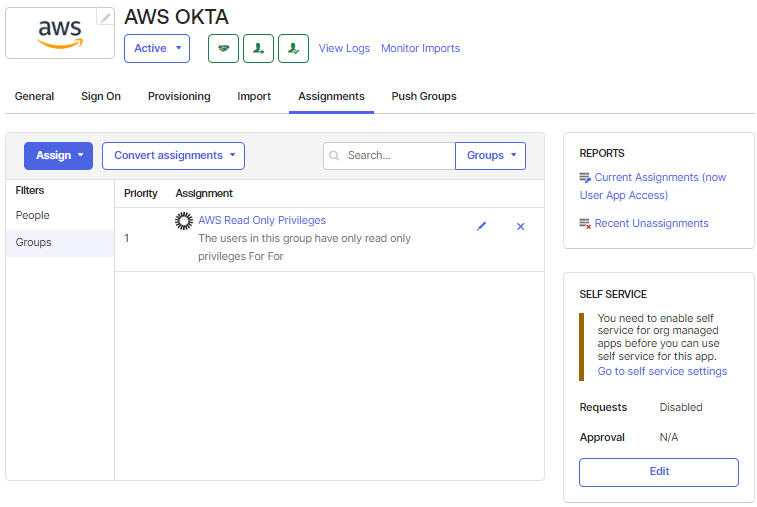Screen dimensions: 757x507
Task: Click the Priority column header
Action: 140,193
